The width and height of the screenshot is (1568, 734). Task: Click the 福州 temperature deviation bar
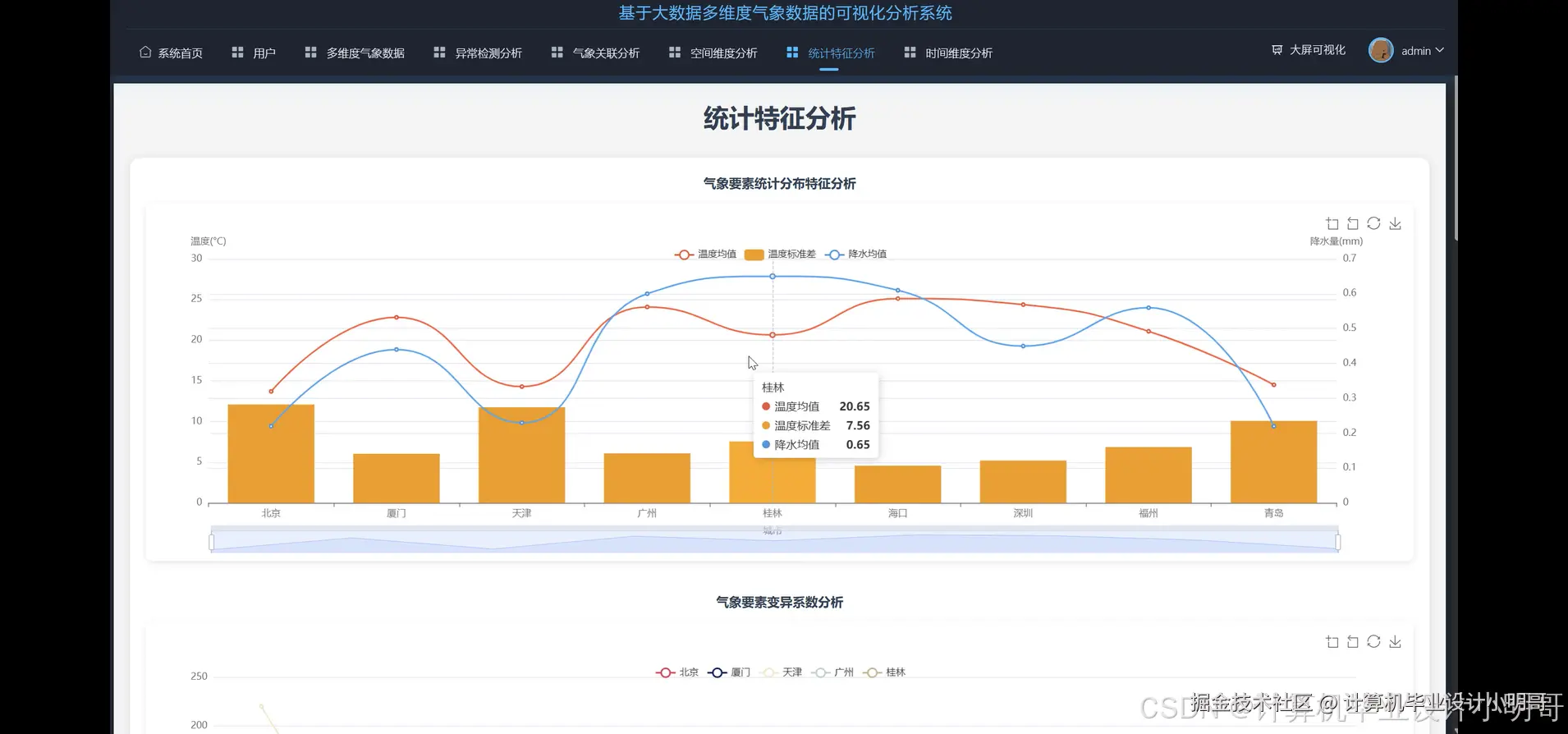(x=1148, y=475)
